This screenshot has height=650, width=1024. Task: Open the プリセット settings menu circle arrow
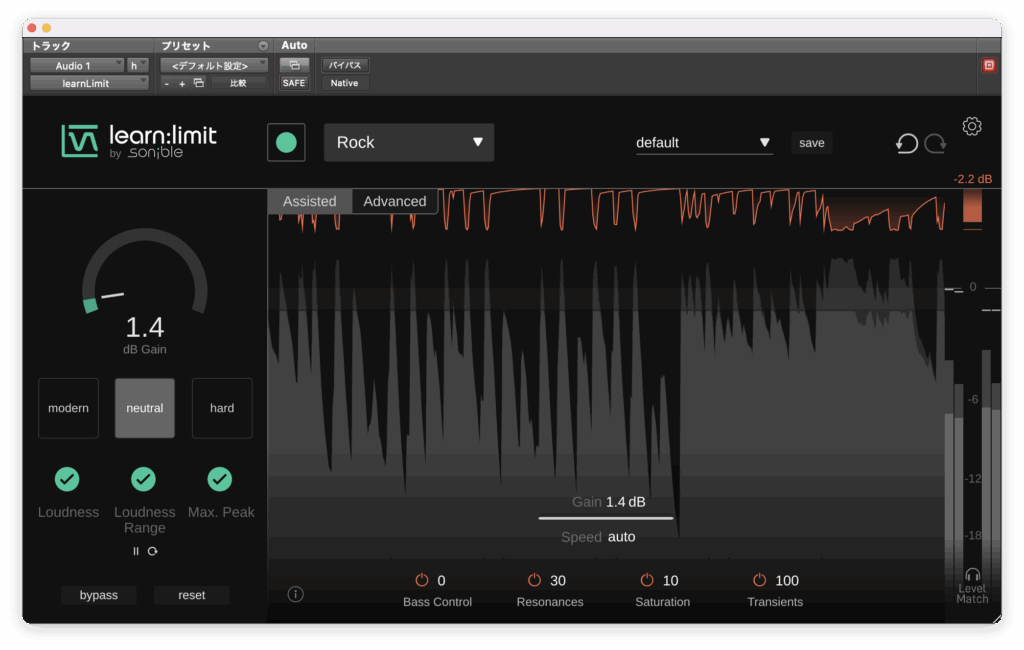263,46
